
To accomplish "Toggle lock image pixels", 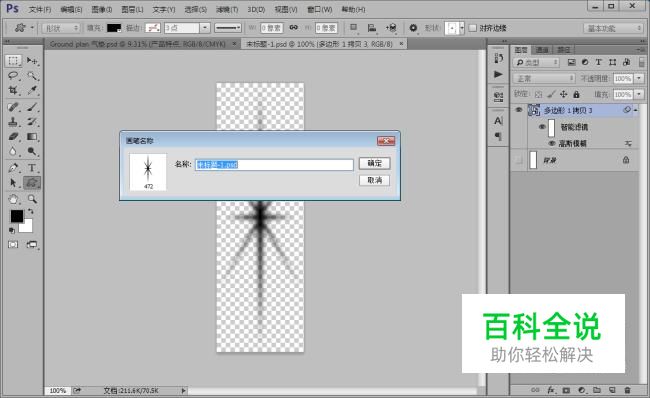I will pos(551,95).
